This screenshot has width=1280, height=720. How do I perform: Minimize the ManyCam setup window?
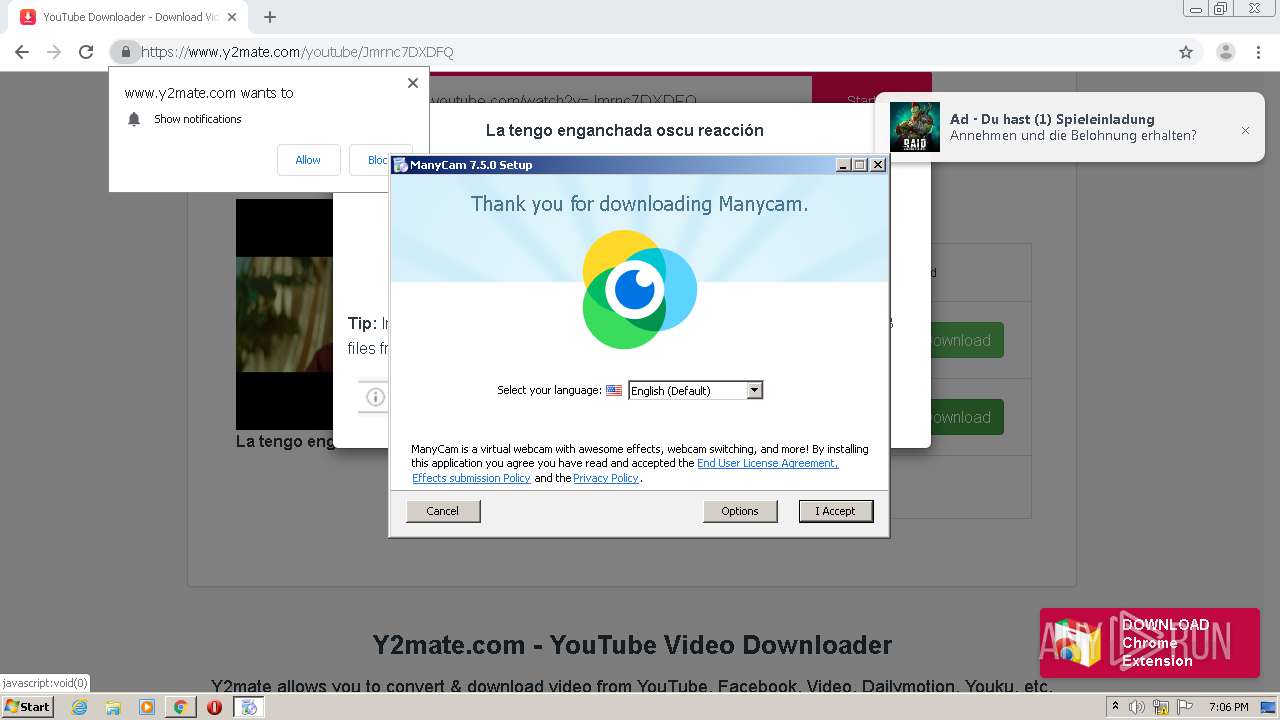pyautogui.click(x=843, y=165)
